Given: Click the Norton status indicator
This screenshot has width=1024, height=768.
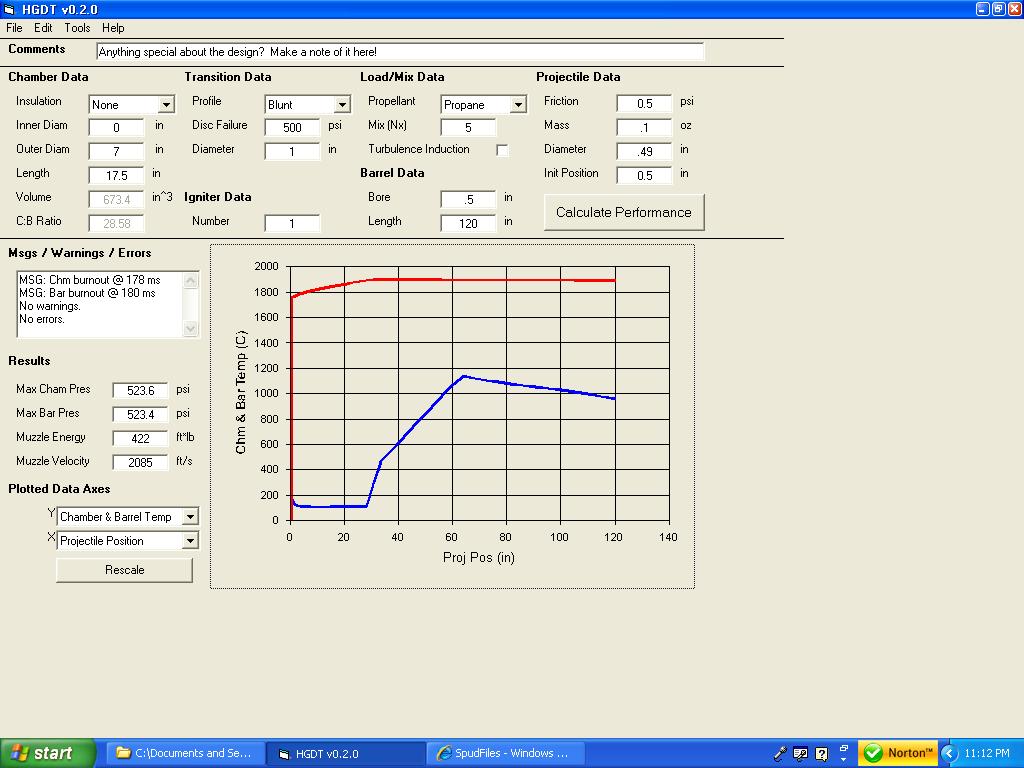Looking at the screenshot, I should (897, 753).
